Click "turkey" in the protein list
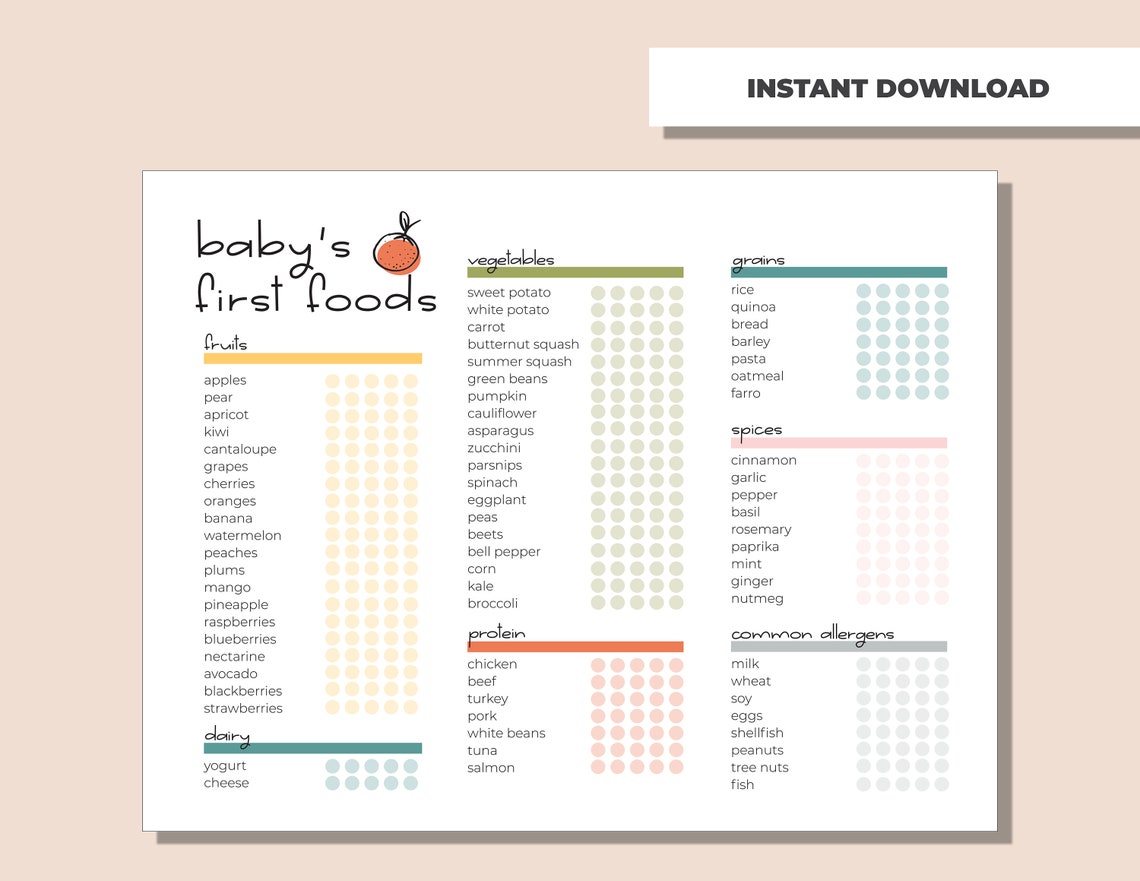 click(x=488, y=699)
